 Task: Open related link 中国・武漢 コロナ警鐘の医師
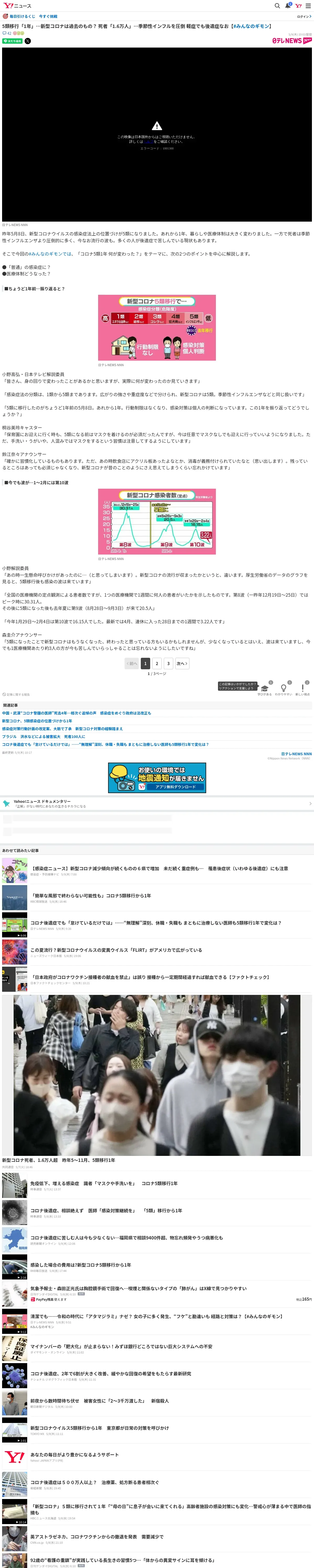click(77, 713)
